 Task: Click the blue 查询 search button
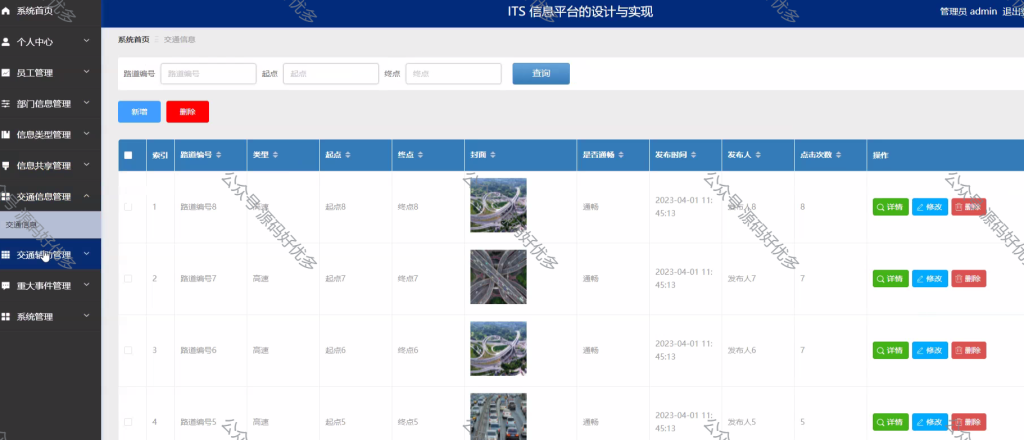pos(541,74)
